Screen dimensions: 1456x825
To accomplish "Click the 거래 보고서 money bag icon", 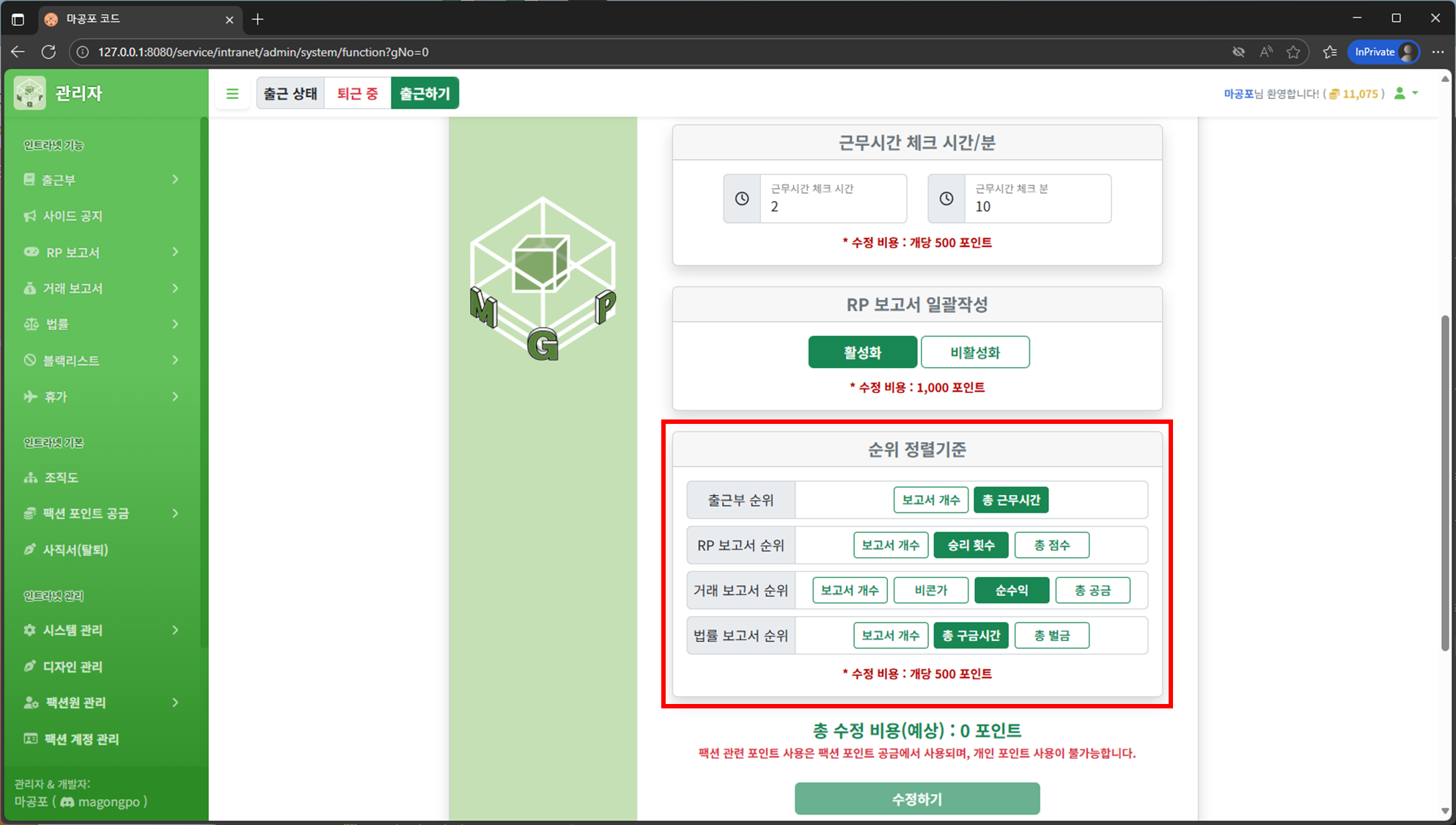I will tap(30, 288).
